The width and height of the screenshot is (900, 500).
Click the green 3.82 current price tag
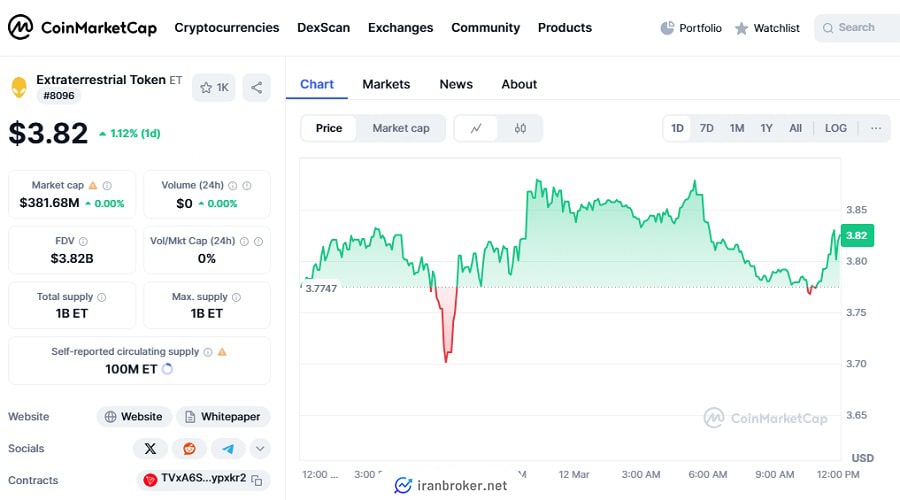pyautogui.click(x=857, y=235)
